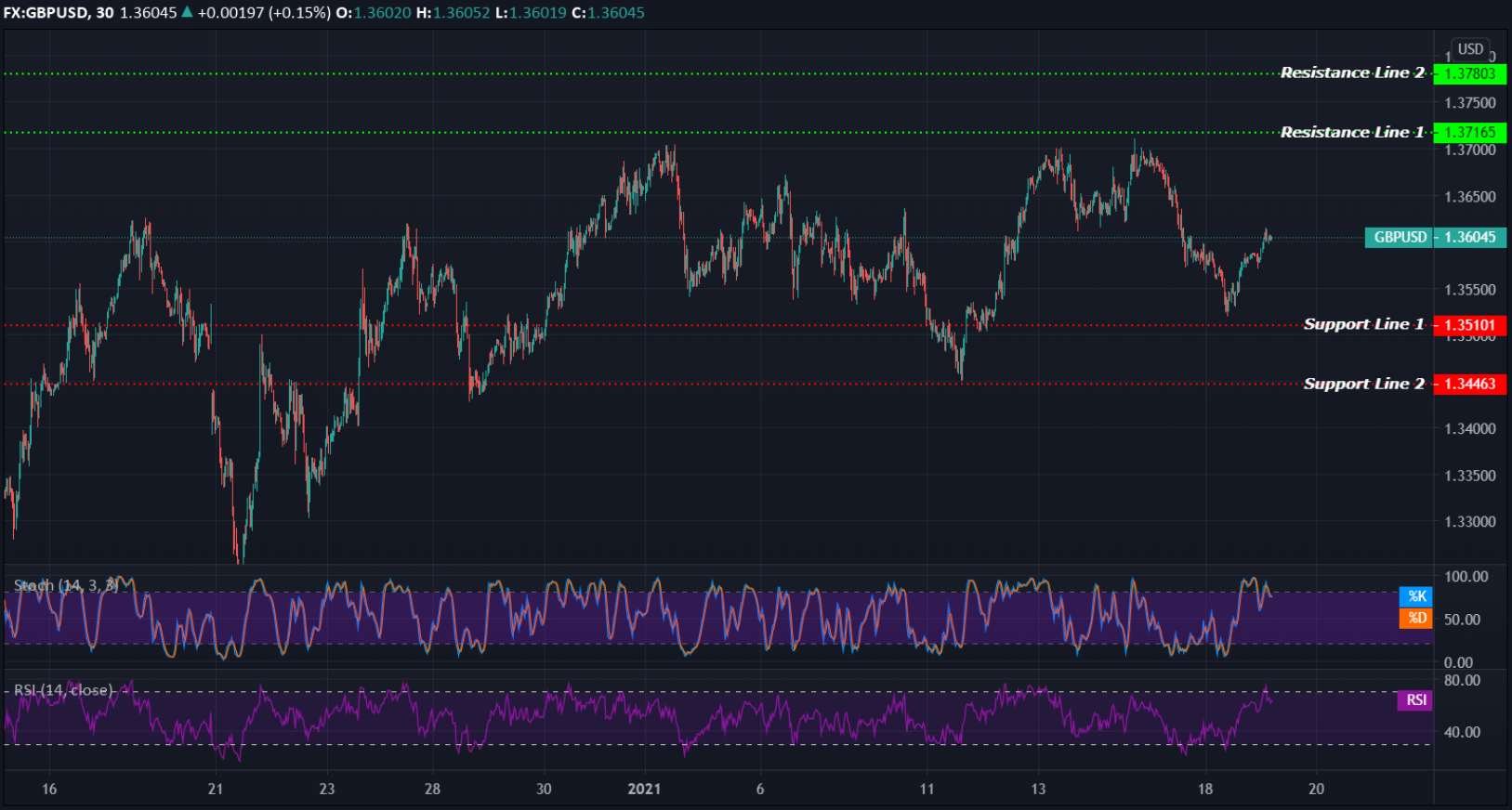
Task: Click date 13 on time axis
Action: 1038,789
